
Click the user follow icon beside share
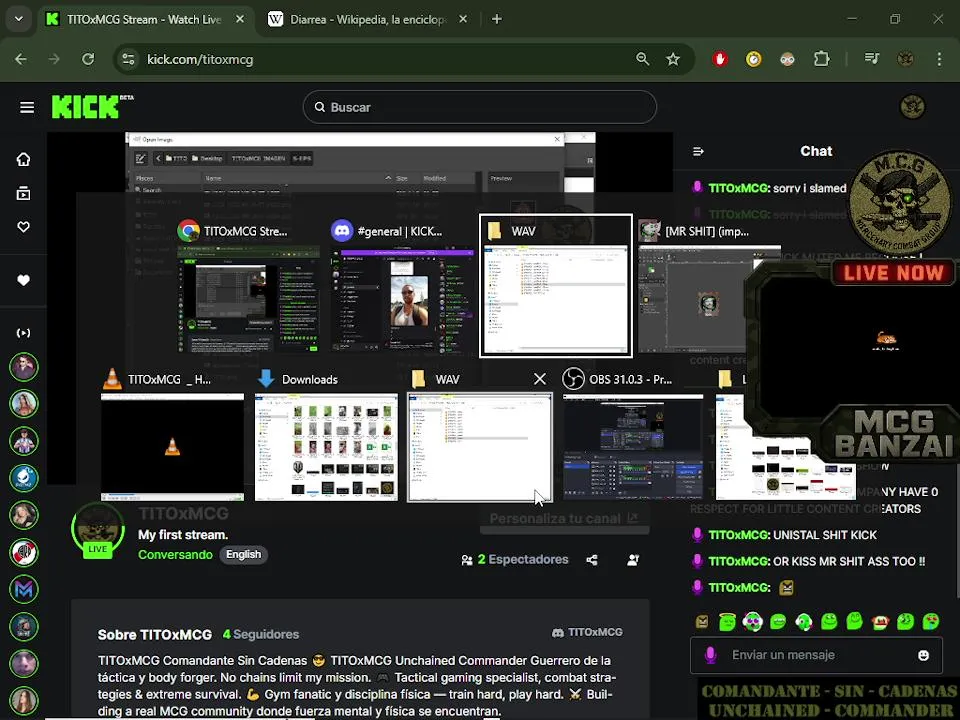click(633, 560)
